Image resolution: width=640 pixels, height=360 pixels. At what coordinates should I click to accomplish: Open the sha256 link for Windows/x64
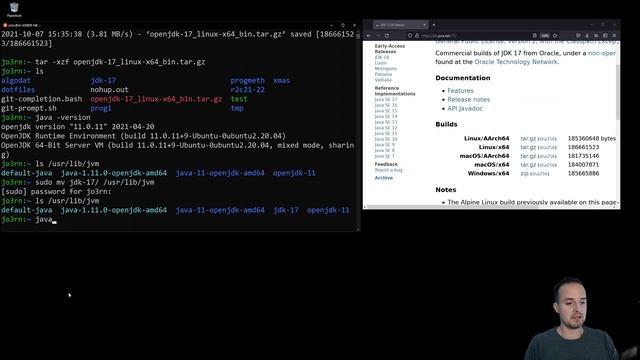[x=540, y=174]
